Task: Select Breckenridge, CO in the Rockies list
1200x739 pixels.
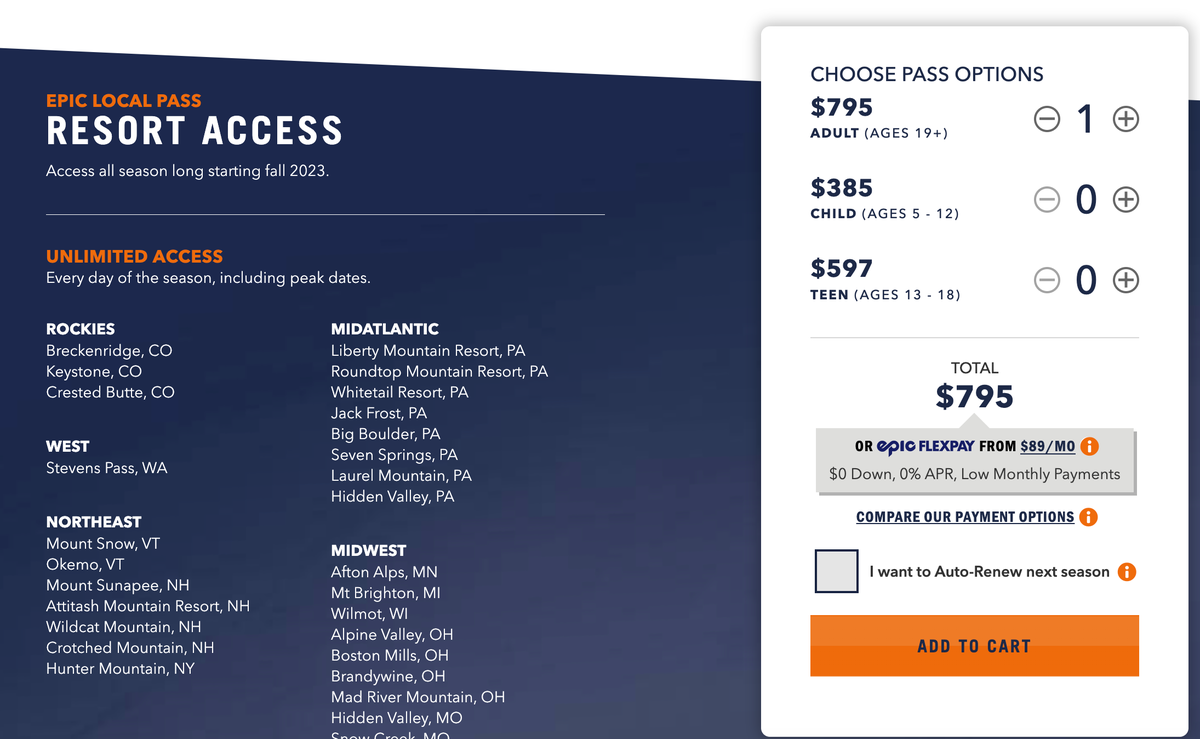Action: [x=109, y=350]
